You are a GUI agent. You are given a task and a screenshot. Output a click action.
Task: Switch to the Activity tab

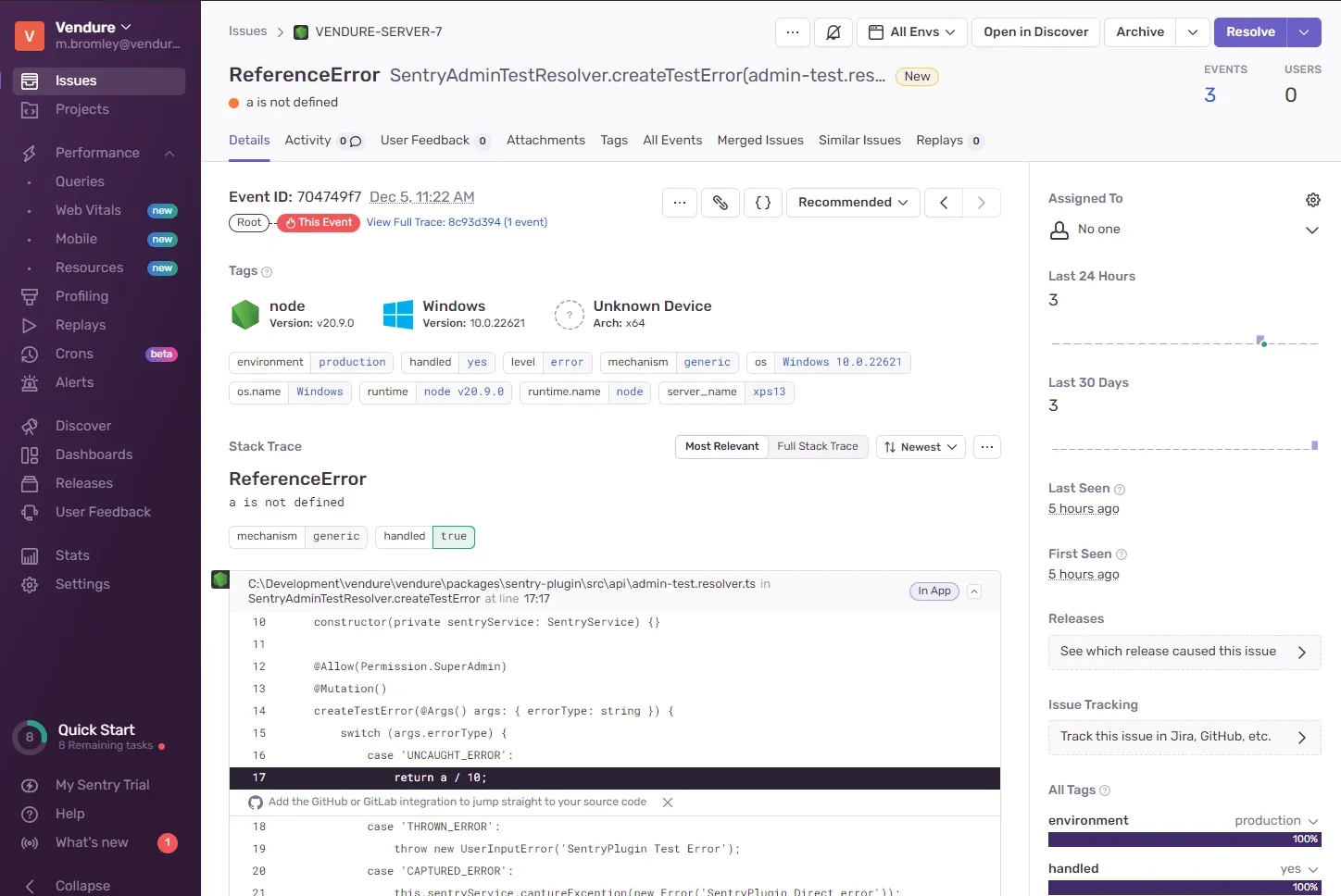click(307, 141)
